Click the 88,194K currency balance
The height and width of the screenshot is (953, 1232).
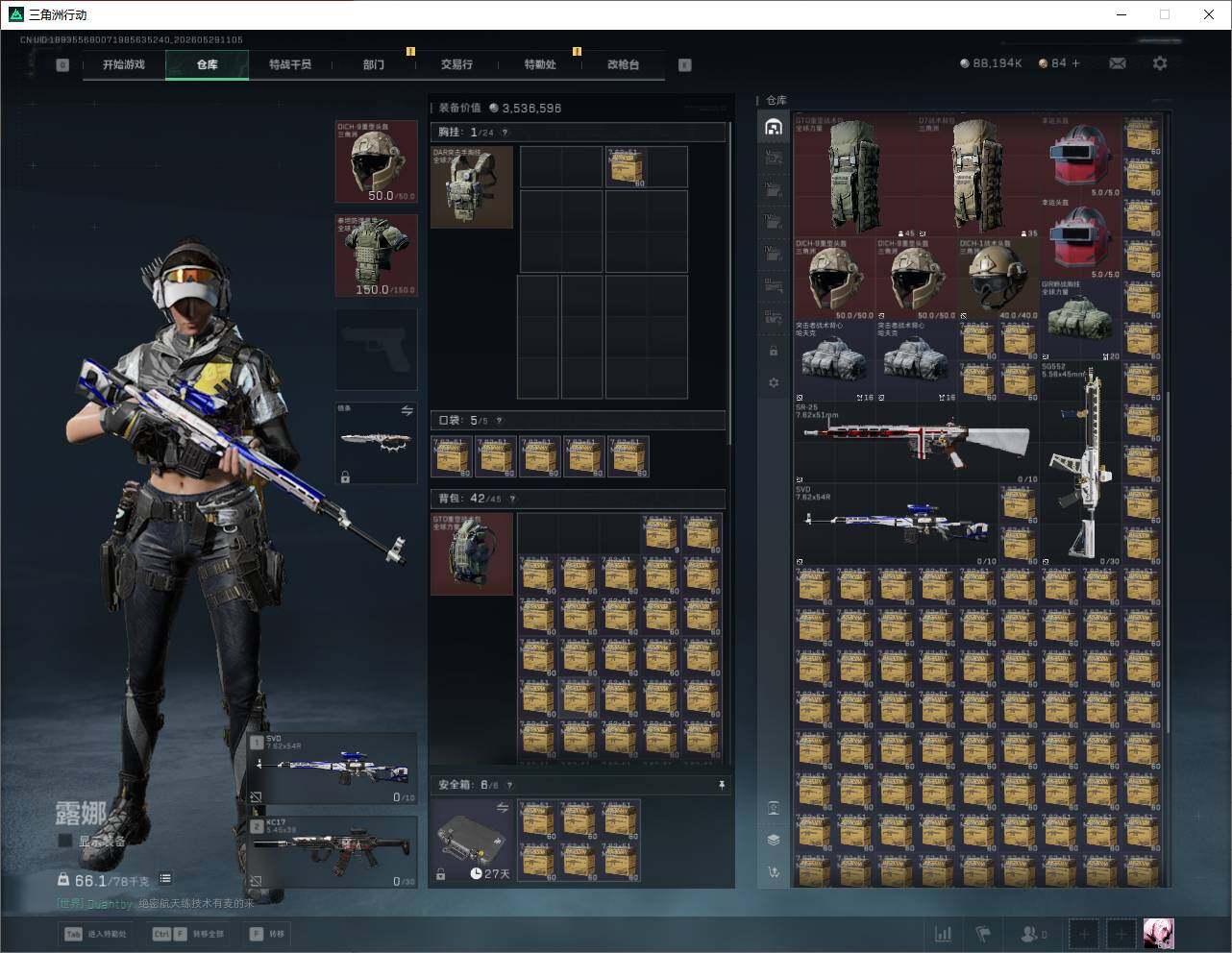(991, 63)
